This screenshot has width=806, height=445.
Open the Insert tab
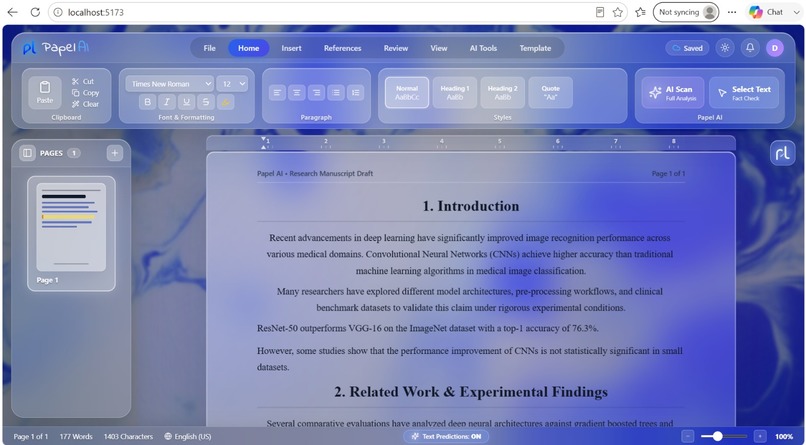pos(291,48)
